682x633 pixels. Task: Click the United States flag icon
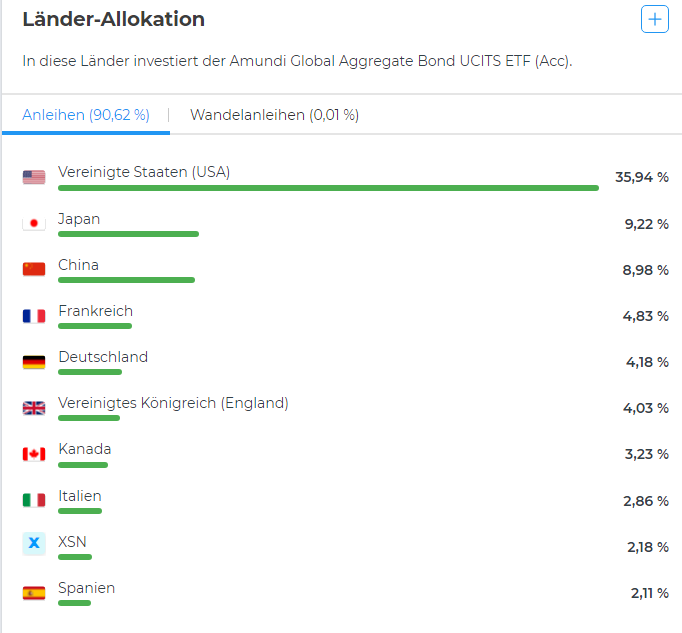(34, 177)
